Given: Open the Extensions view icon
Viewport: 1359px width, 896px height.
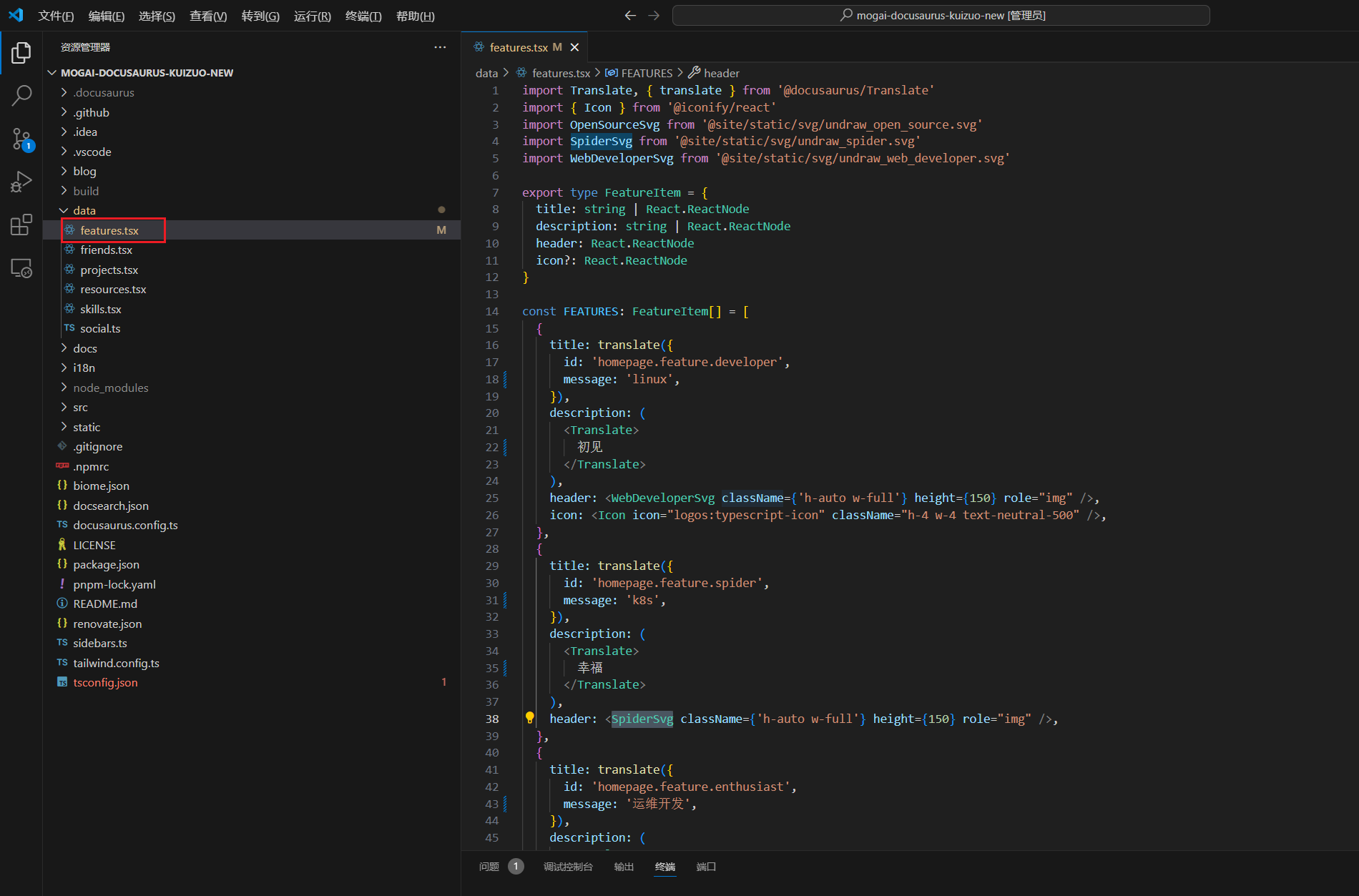Looking at the screenshot, I should (x=21, y=225).
